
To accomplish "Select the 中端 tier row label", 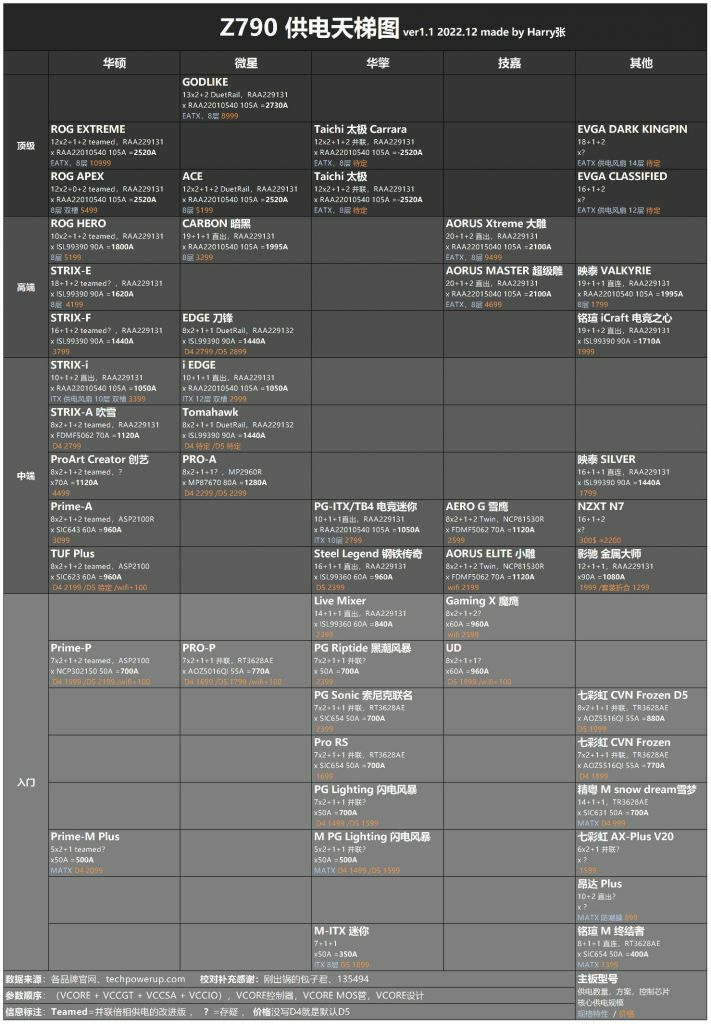I will [26, 476].
